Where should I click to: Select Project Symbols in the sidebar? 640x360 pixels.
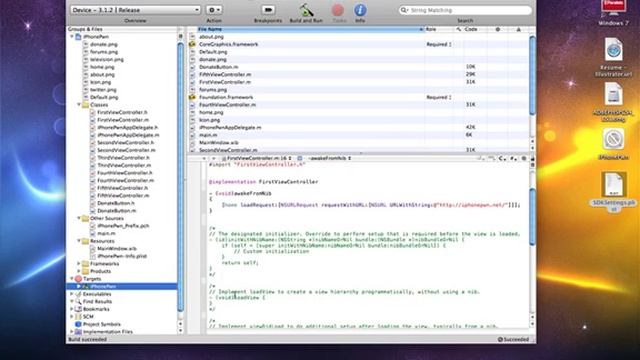point(102,324)
